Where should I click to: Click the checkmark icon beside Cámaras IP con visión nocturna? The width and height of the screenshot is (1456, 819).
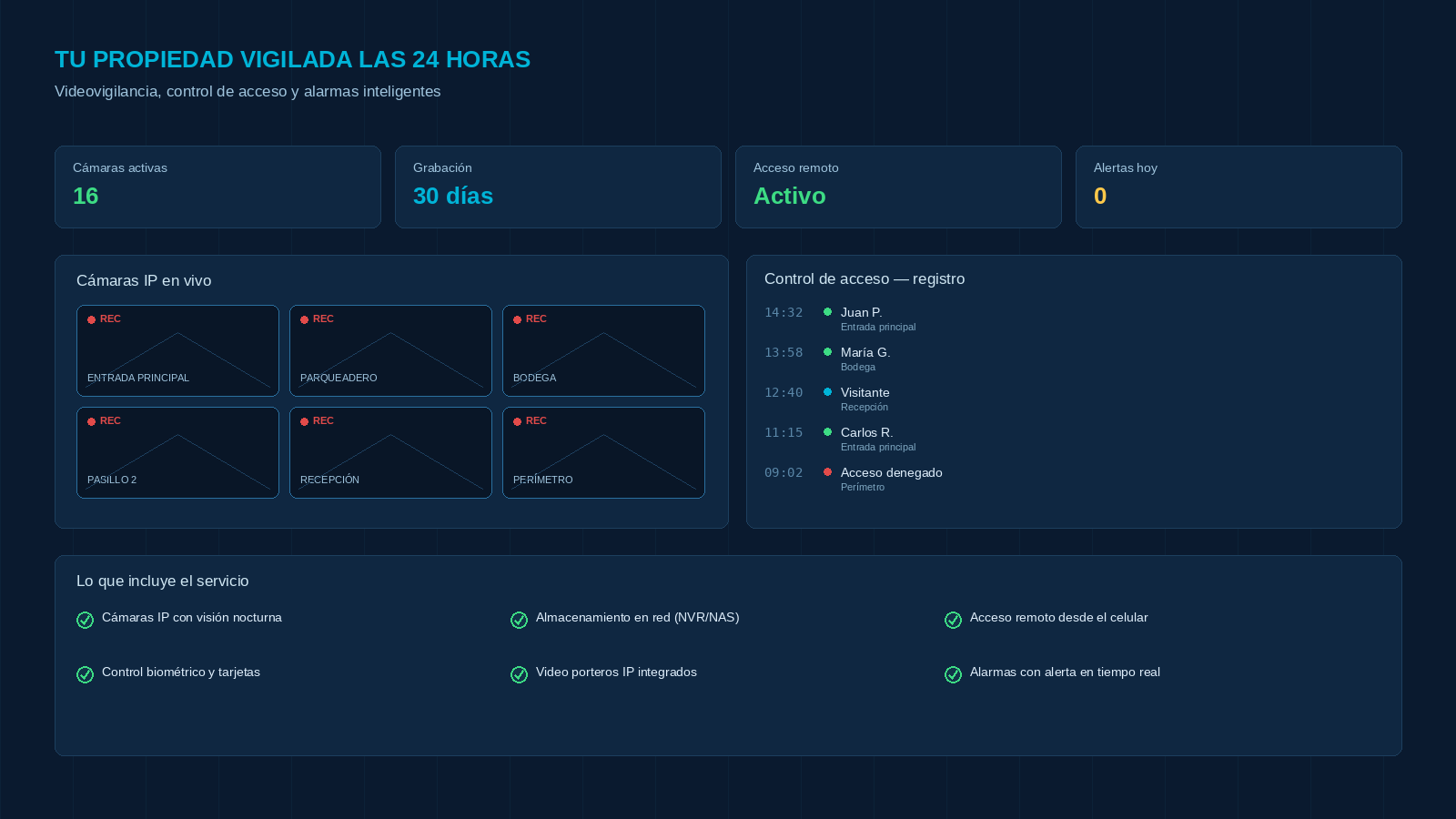tap(85, 621)
